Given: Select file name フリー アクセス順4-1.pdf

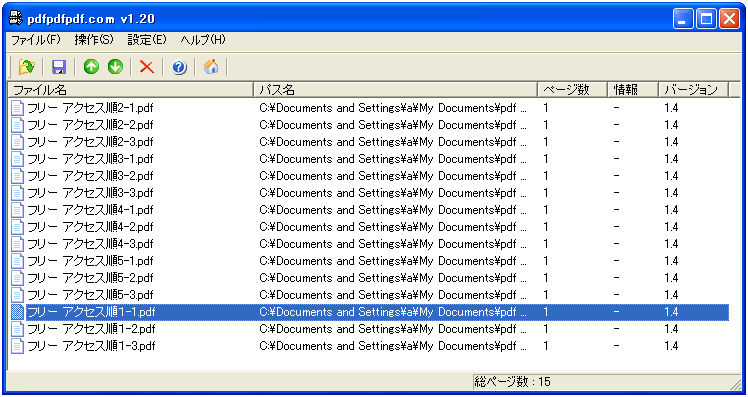Looking at the screenshot, I should point(90,210).
